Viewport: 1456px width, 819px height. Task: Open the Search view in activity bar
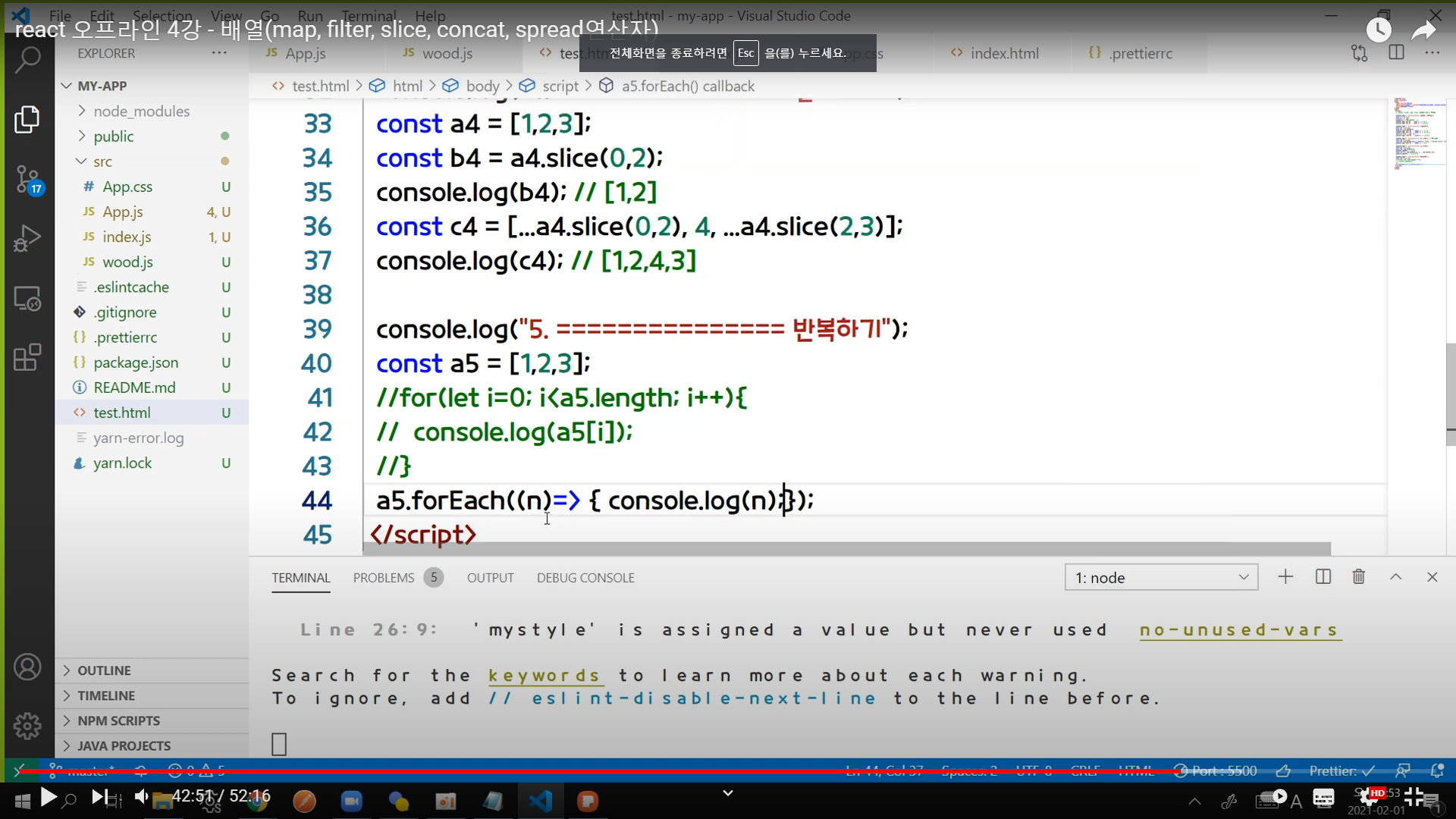pyautogui.click(x=27, y=59)
